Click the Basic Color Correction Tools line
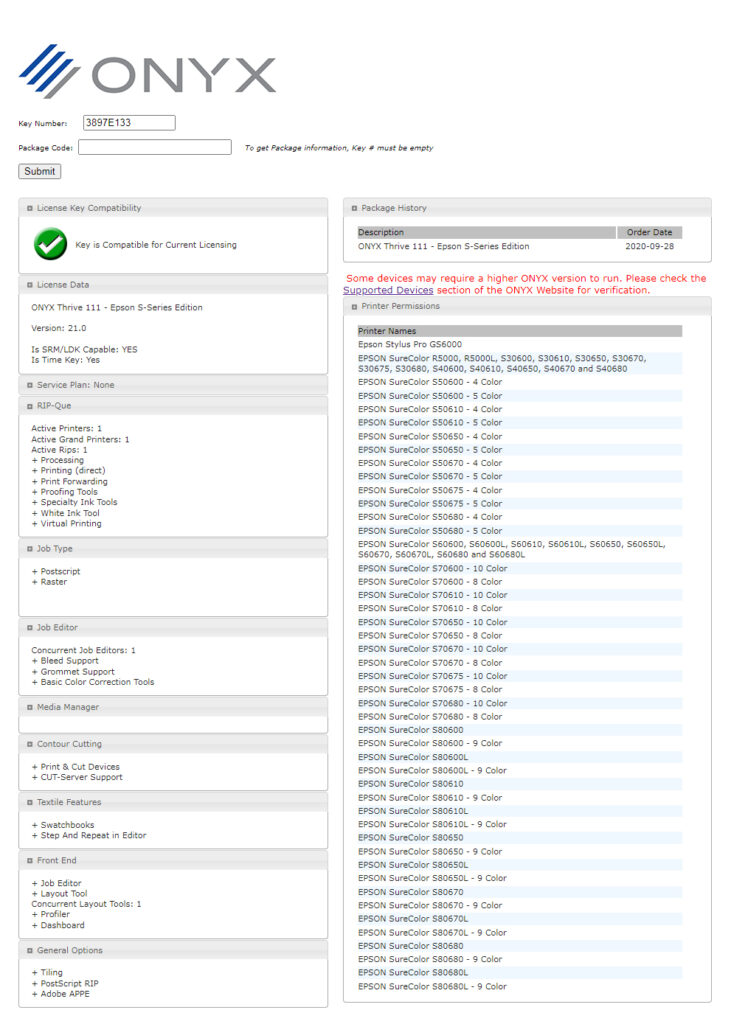Viewport: 731px width, 1024px height. (x=93, y=682)
